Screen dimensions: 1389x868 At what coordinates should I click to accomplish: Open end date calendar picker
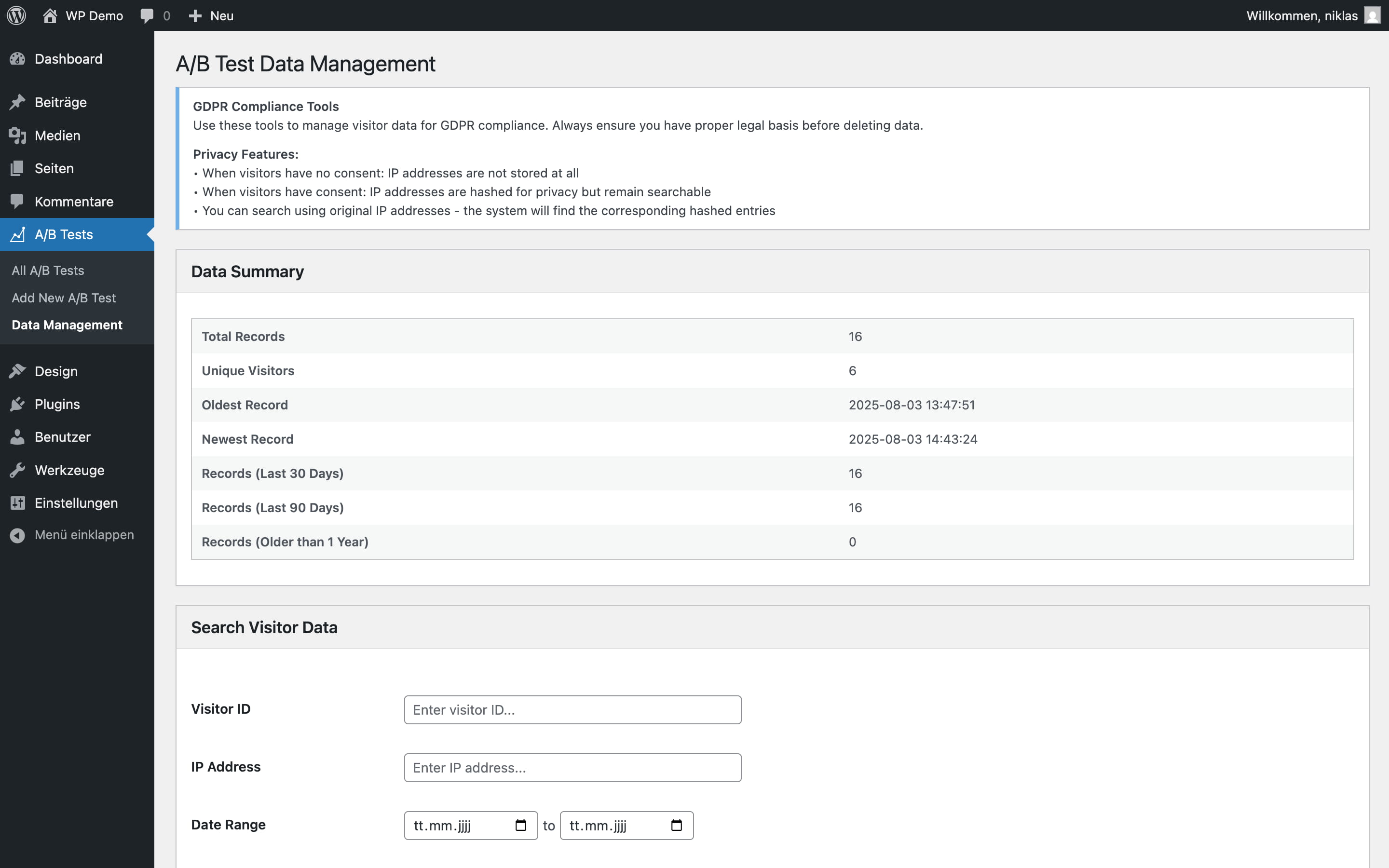(x=676, y=826)
